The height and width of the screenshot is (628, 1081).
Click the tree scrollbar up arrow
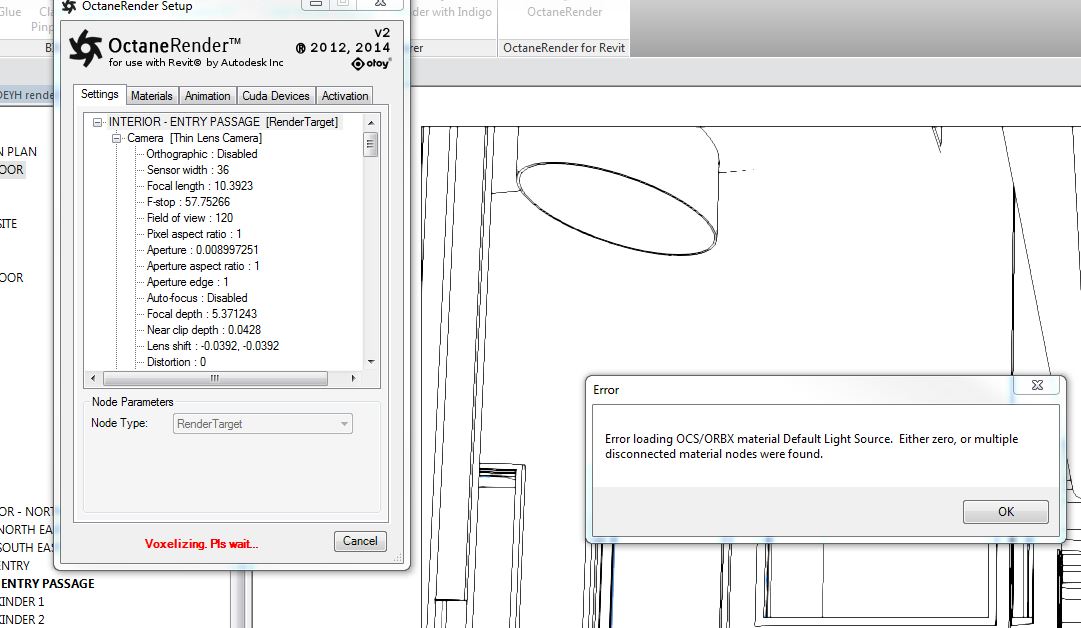tap(371, 123)
